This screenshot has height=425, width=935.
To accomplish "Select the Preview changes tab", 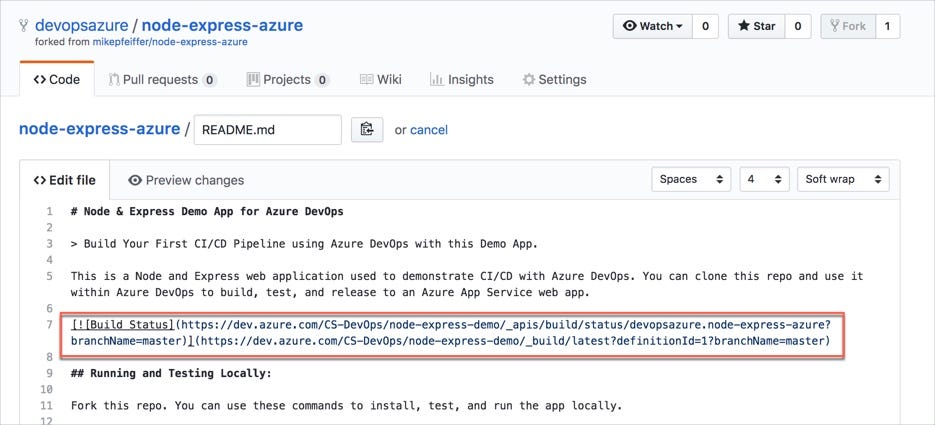I will pyautogui.click(x=186, y=180).
